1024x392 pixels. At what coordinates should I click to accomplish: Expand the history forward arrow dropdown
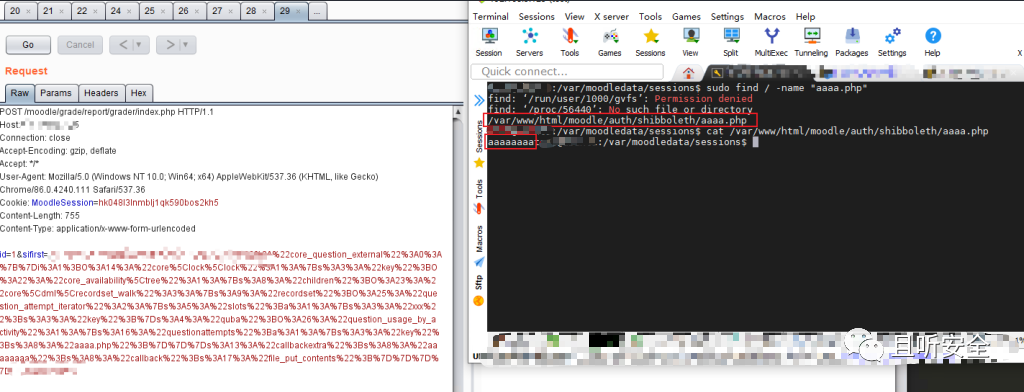(185, 45)
